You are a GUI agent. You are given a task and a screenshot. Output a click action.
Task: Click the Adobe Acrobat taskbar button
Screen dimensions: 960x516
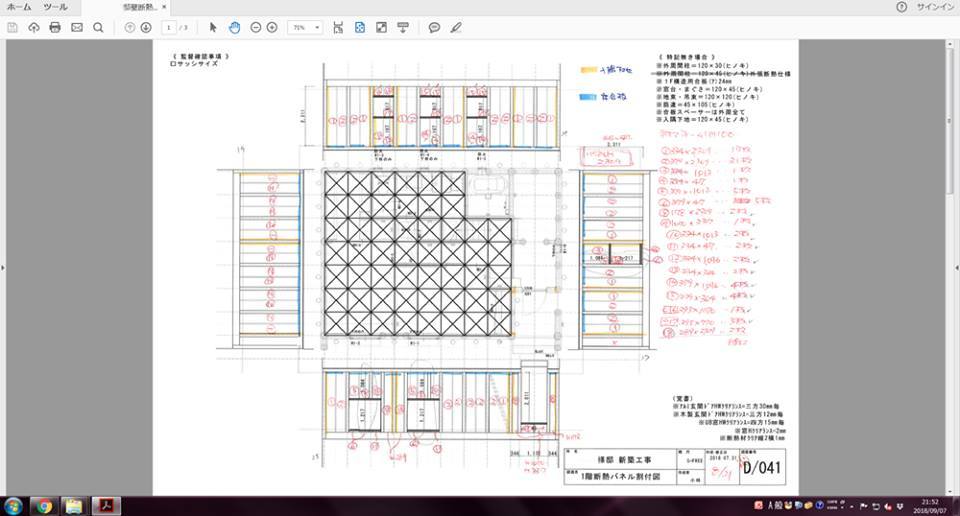click(x=107, y=506)
